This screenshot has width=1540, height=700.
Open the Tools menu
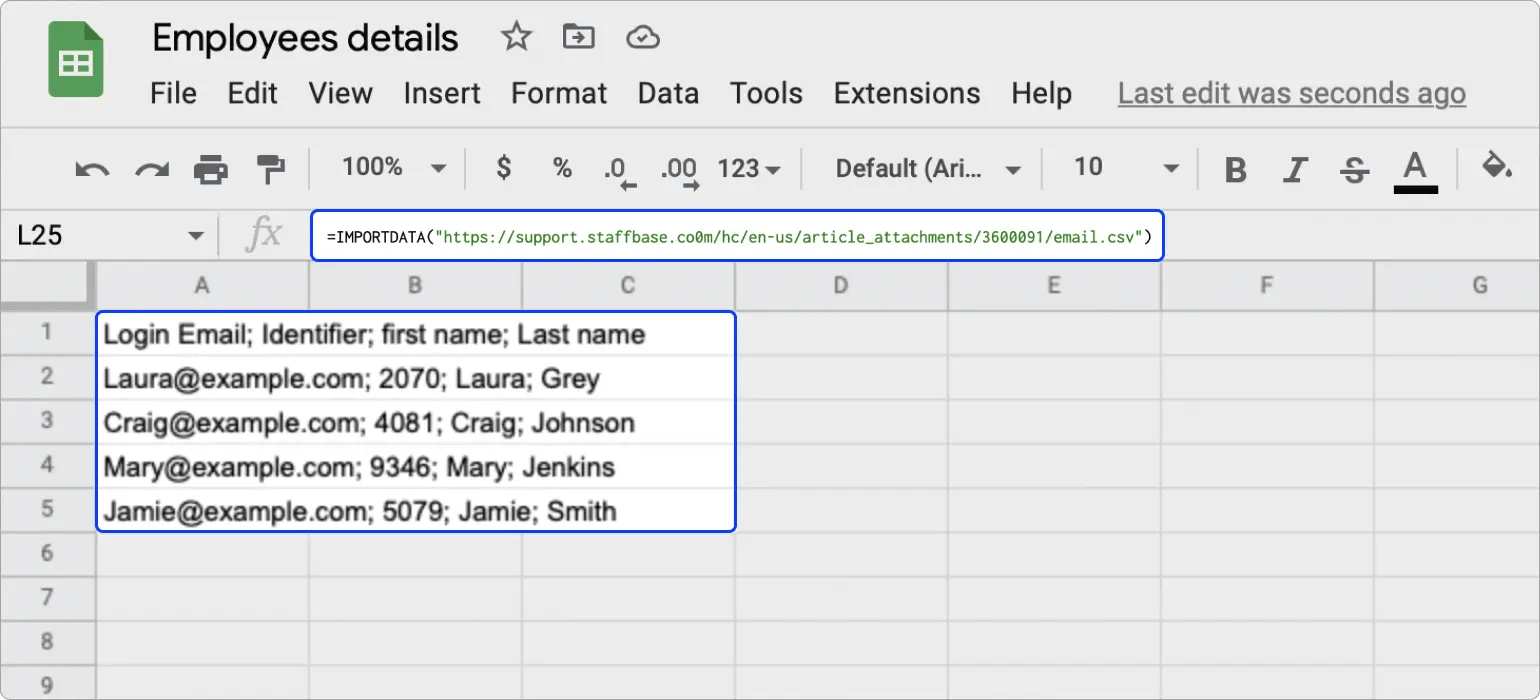766,94
